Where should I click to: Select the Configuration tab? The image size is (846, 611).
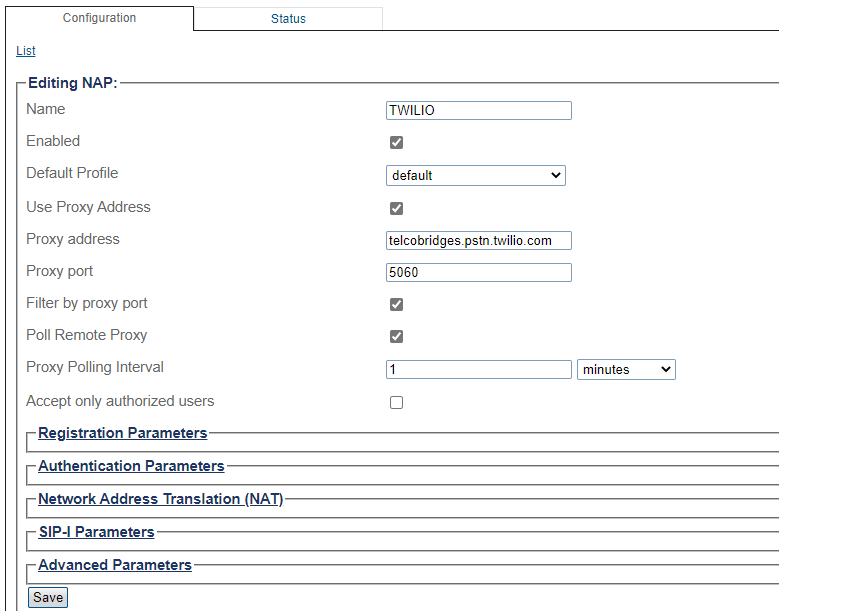tap(99, 18)
